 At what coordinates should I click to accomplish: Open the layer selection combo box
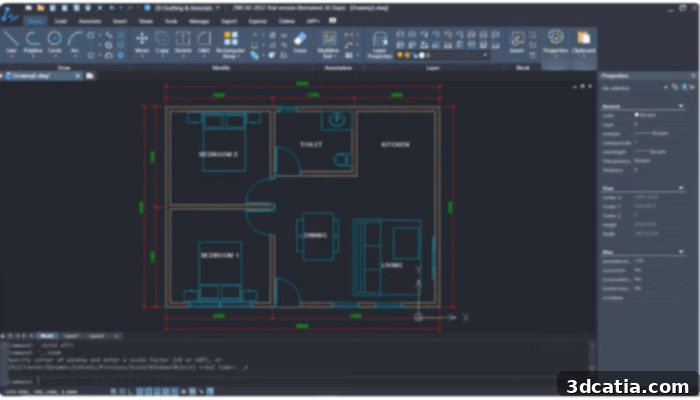click(x=442, y=55)
